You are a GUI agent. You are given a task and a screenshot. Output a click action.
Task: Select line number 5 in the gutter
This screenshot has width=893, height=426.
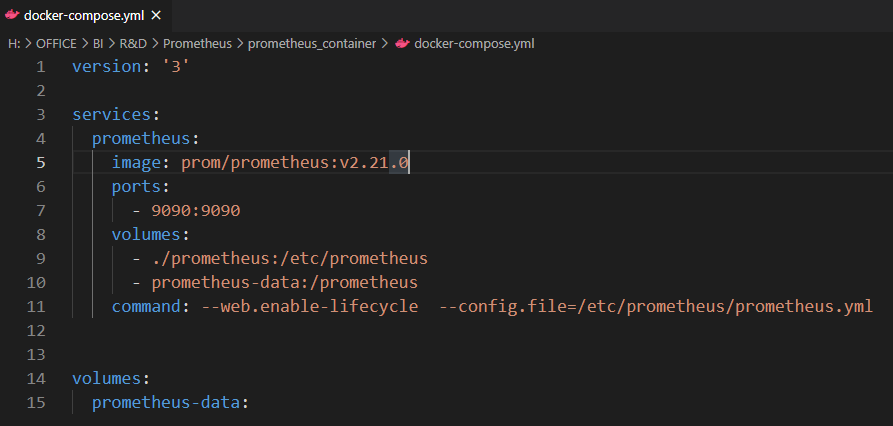[40, 163]
